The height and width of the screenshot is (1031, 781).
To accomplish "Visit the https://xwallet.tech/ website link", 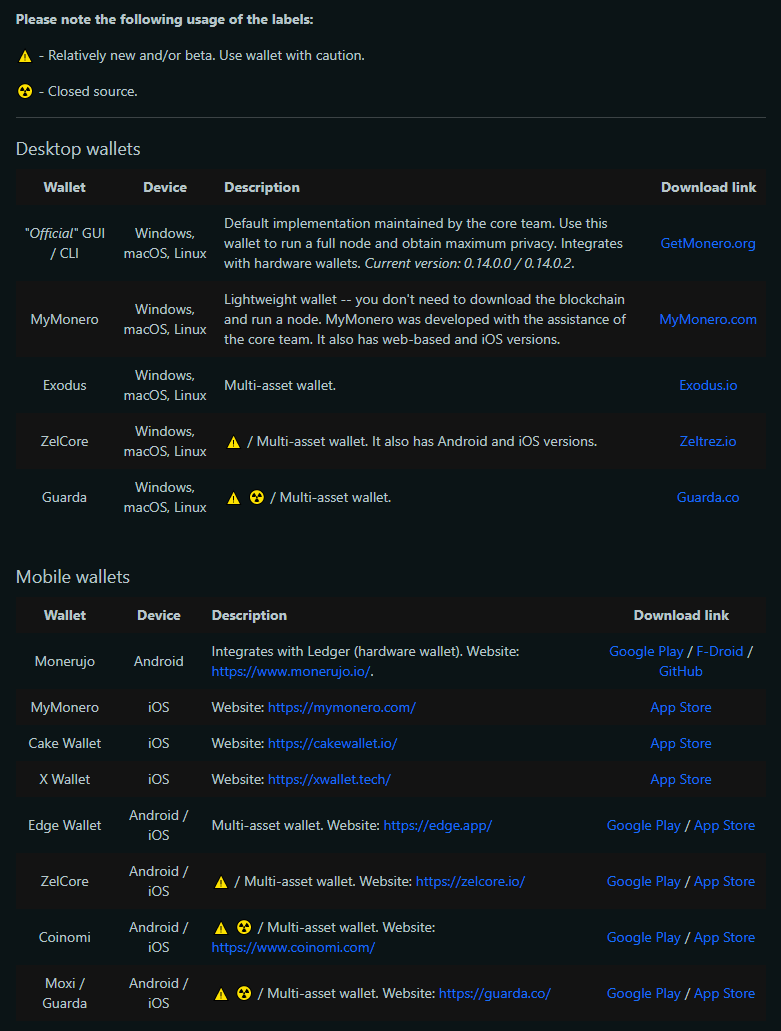I will coord(329,780).
